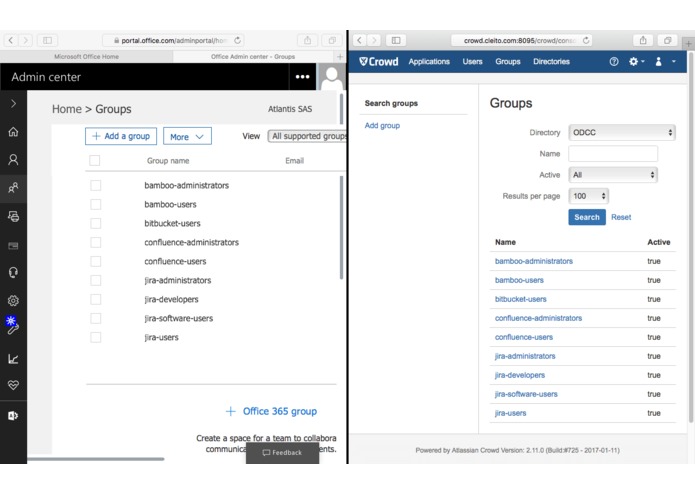695x494 pixels.
Task: Open Health heart icon in sidebar
Action: [x=13, y=385]
